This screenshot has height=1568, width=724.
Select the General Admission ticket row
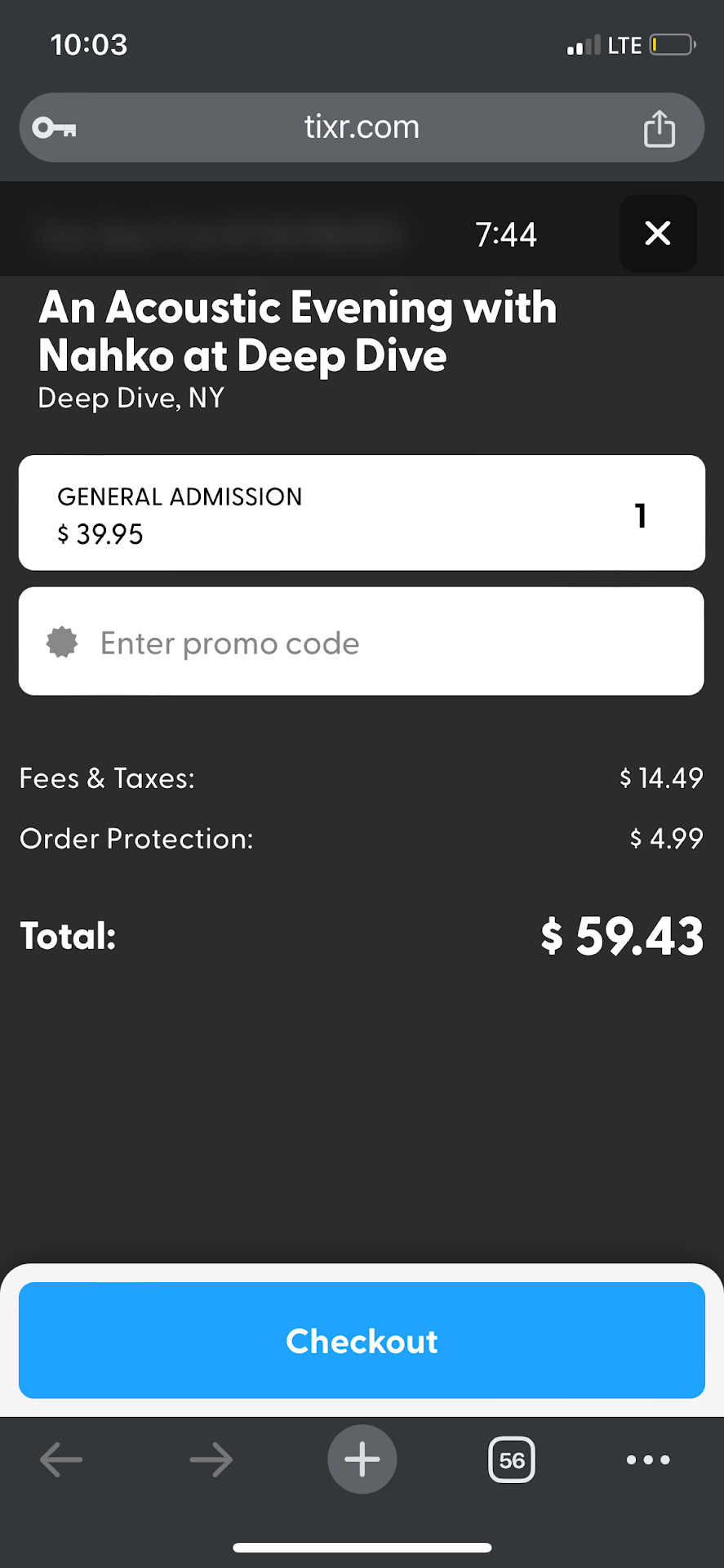pyautogui.click(x=326, y=513)
